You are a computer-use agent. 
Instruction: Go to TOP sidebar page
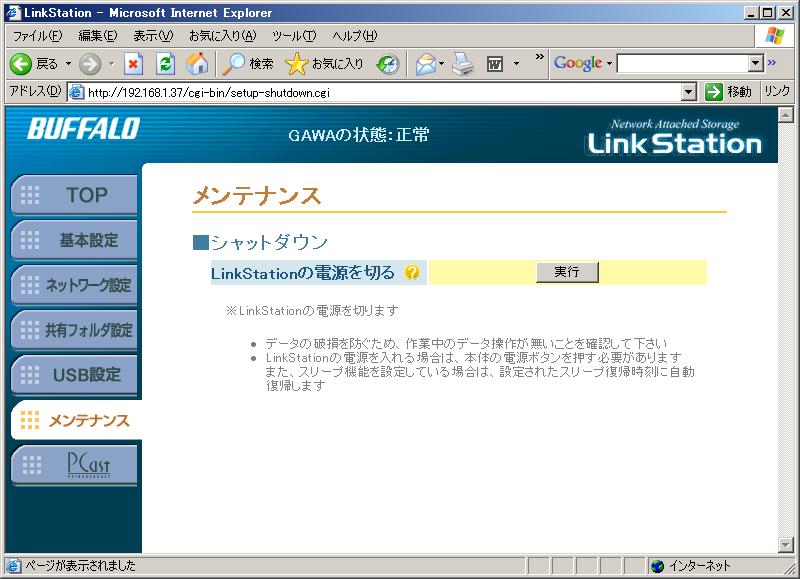click(x=74, y=195)
